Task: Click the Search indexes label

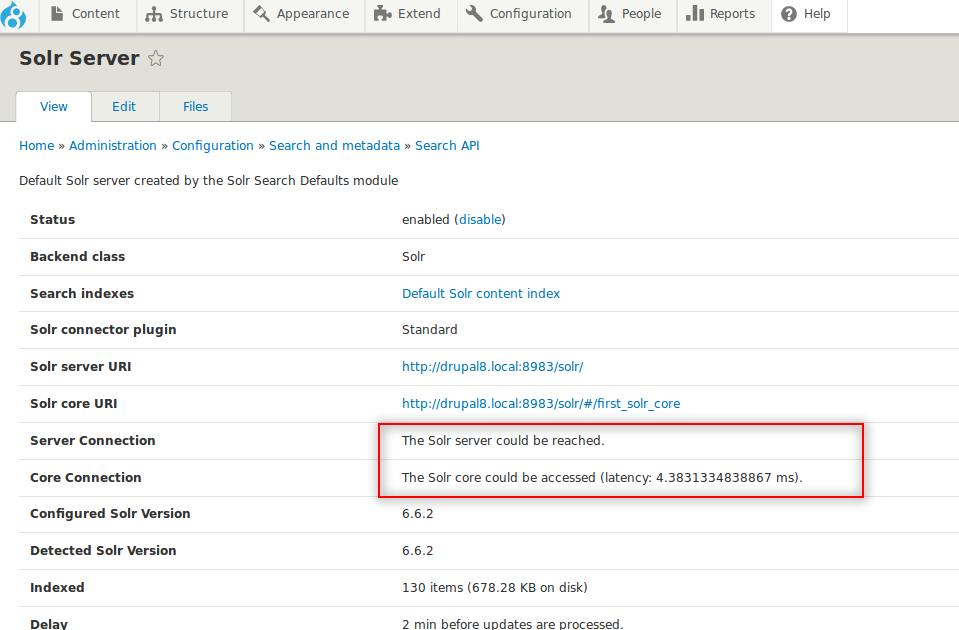Action: (82, 294)
